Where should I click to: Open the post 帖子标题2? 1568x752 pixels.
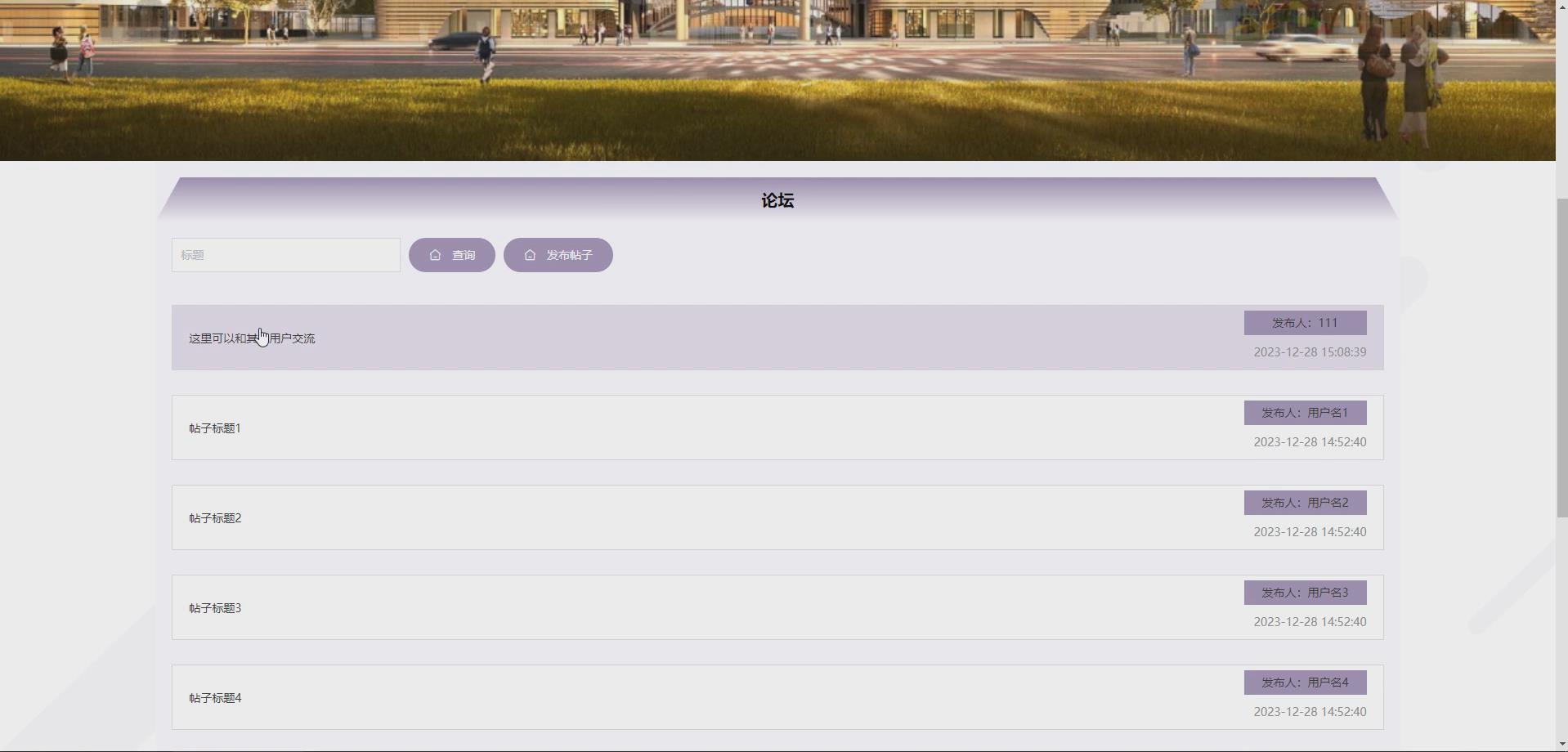coord(777,517)
